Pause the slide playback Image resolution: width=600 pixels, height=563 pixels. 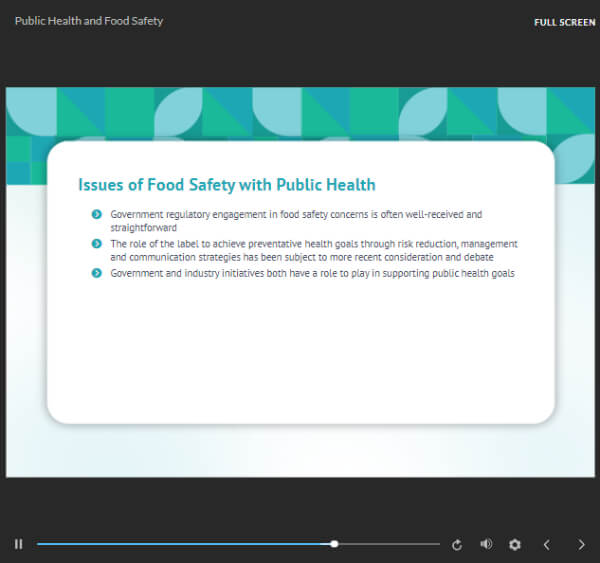[x=18, y=544]
